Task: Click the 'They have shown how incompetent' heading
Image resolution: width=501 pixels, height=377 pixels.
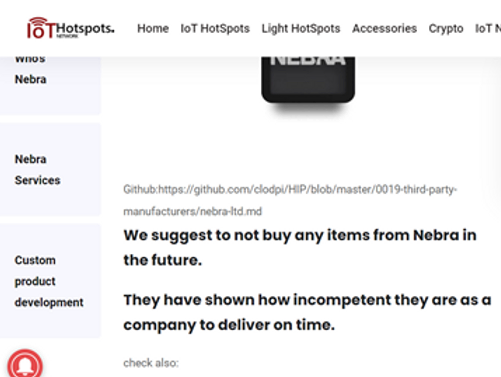Action: 307,312
